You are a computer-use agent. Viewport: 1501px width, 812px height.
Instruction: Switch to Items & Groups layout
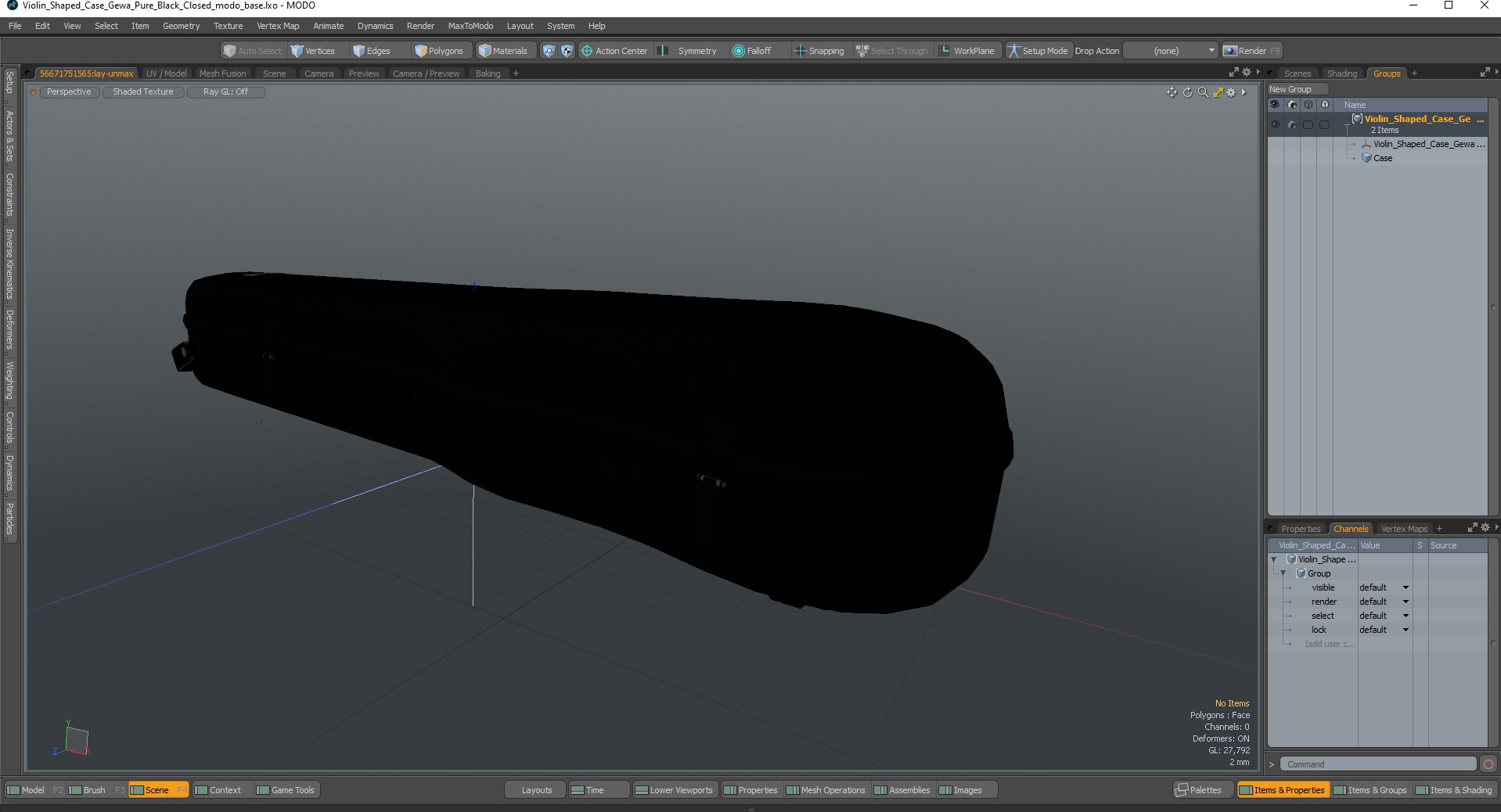point(1369,790)
